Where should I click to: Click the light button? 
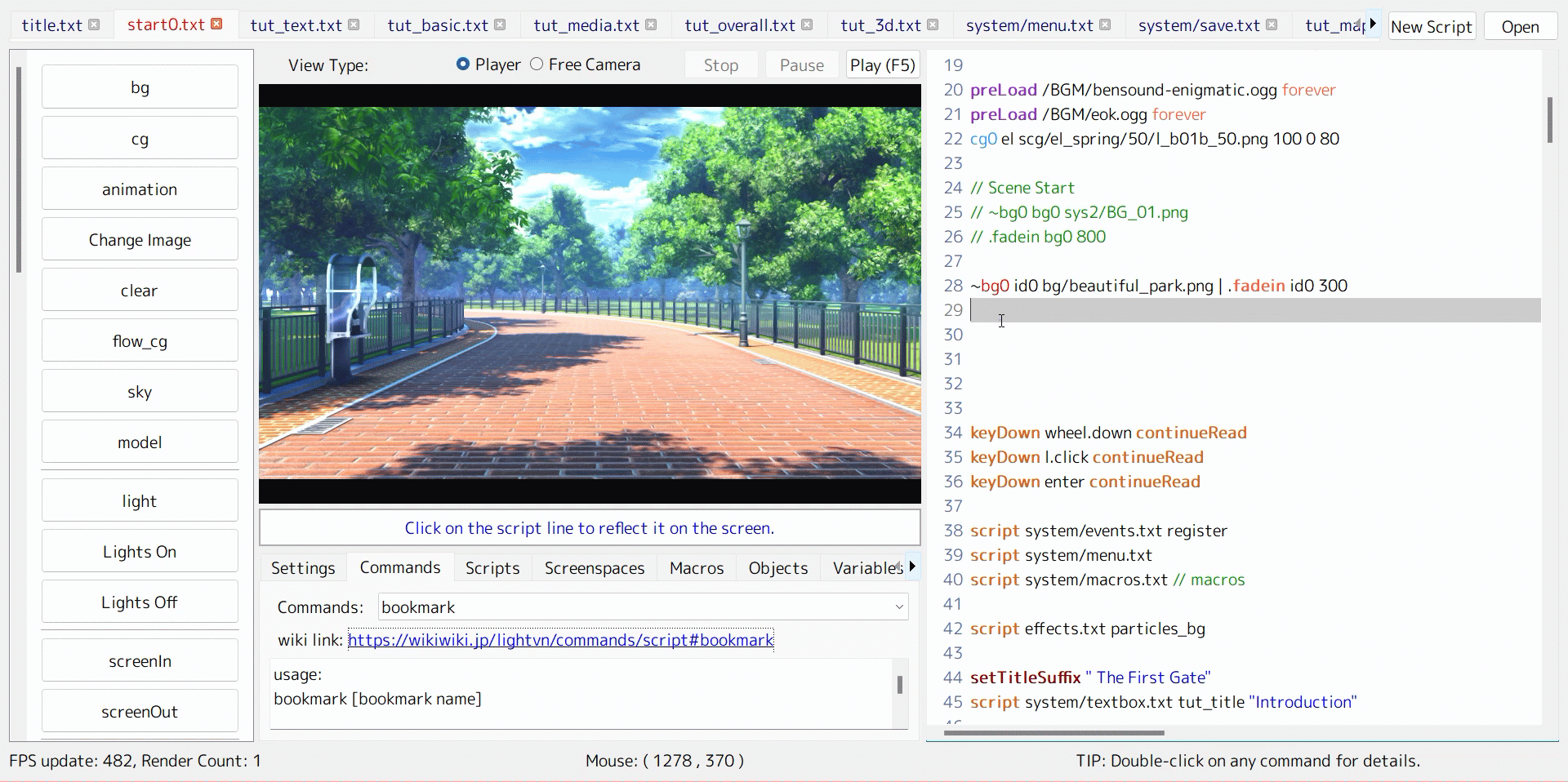point(140,500)
